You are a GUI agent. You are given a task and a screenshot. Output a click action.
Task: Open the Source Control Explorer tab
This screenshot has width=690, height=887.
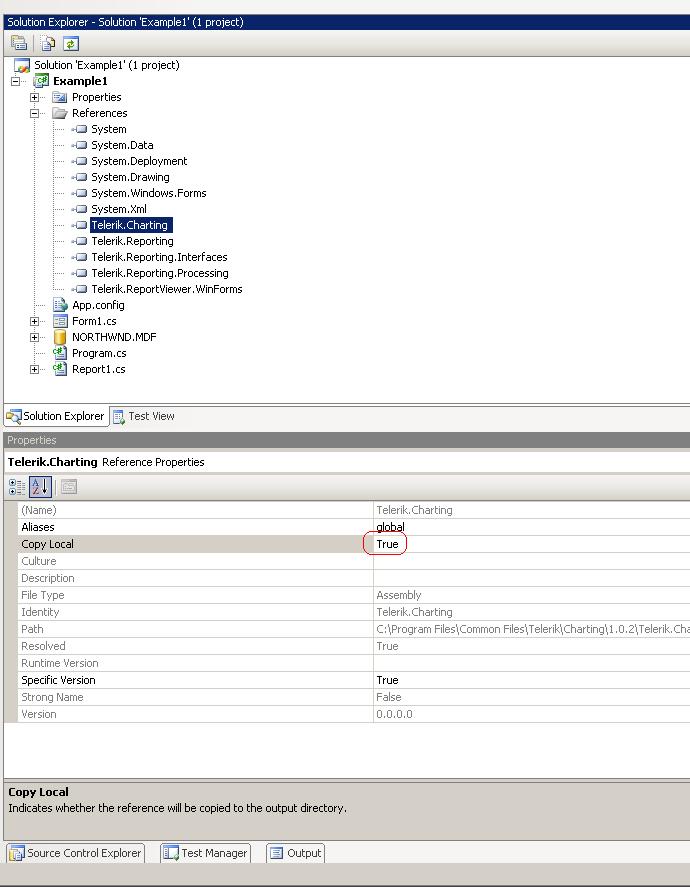[76, 853]
